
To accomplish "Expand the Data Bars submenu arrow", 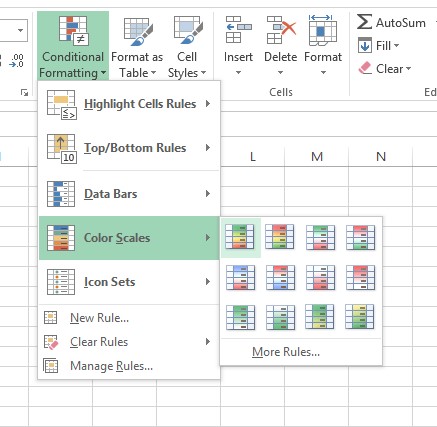I will coord(208,194).
